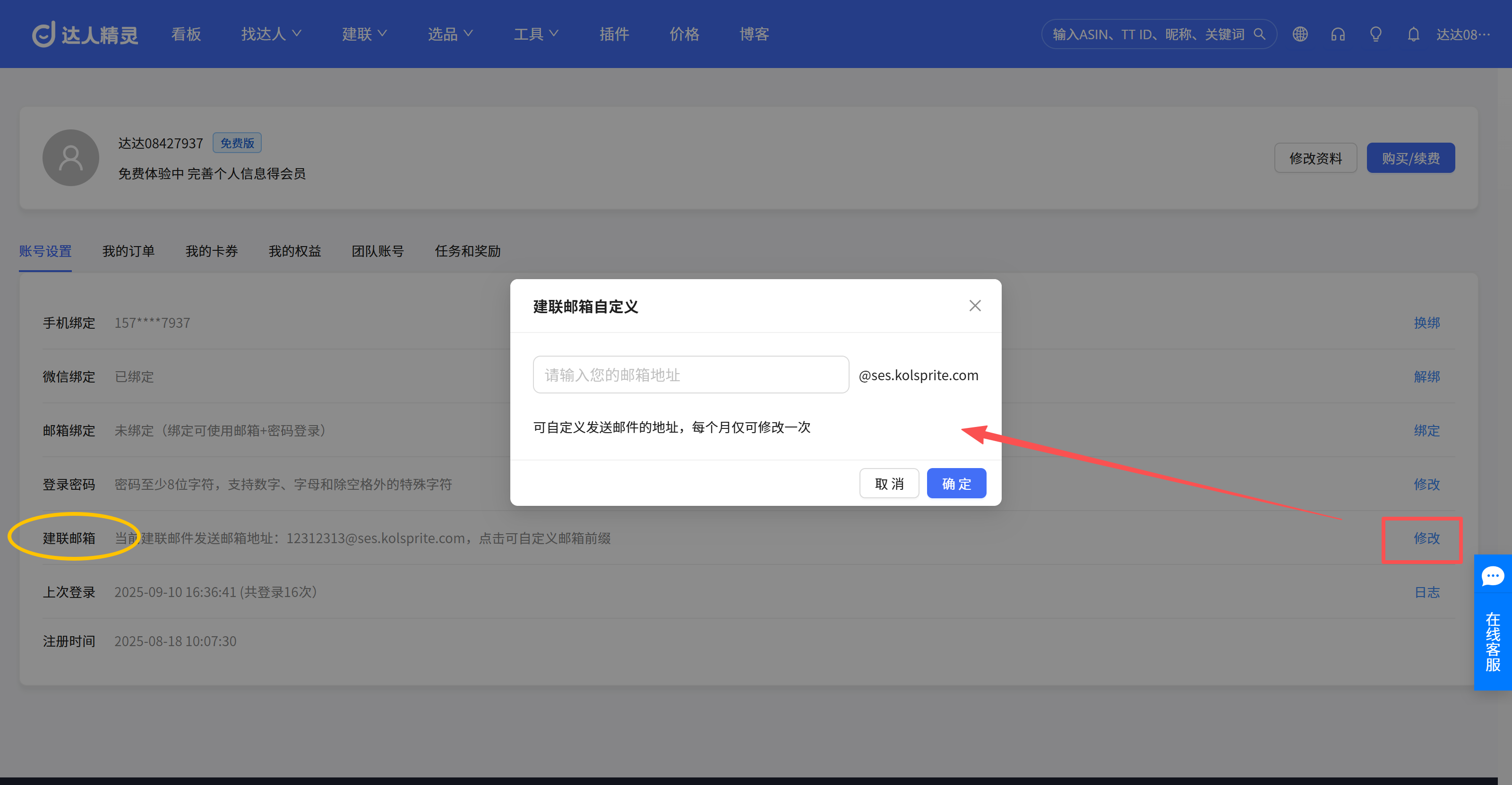Click the 达人精灵 logo

(85, 34)
